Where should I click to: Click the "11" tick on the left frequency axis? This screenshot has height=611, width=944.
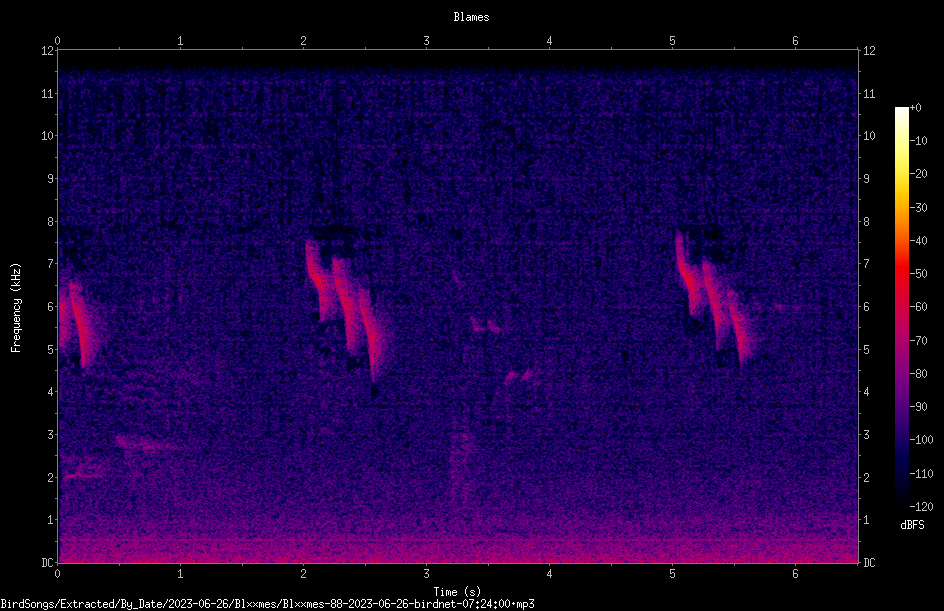click(48, 93)
